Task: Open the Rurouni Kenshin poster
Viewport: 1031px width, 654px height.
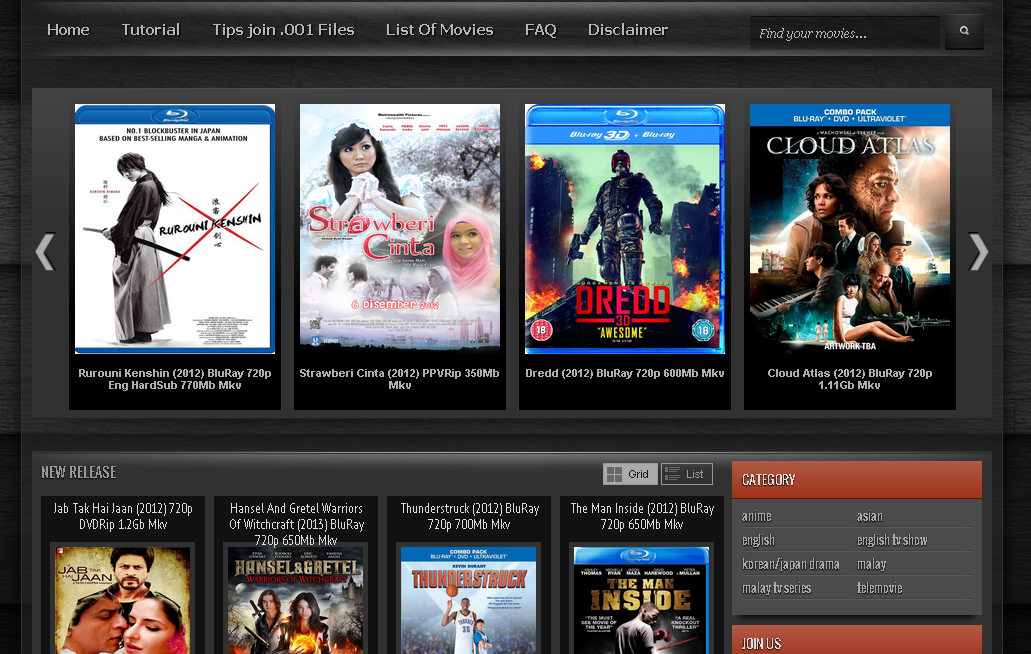Action: [175, 229]
